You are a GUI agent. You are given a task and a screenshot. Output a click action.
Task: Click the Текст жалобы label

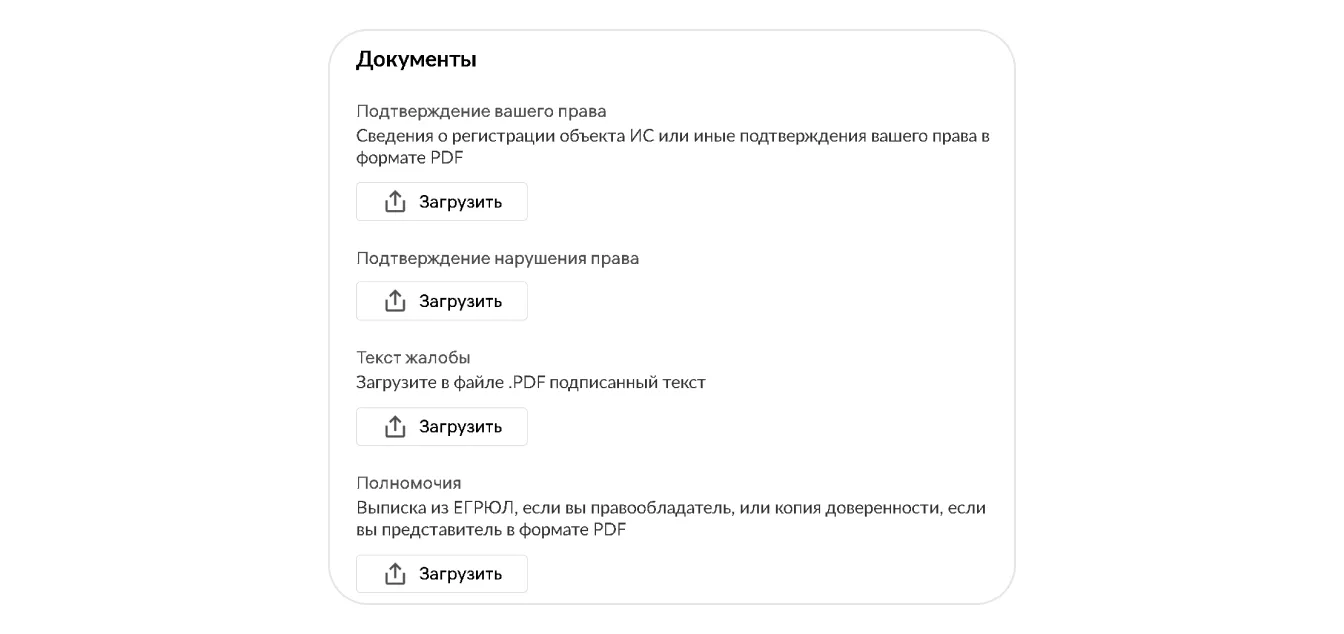click(413, 357)
